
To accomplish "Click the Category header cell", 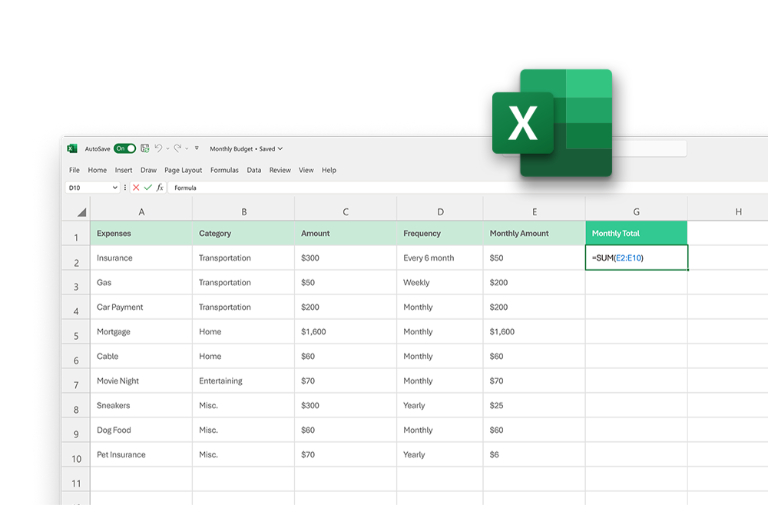I will [243, 233].
